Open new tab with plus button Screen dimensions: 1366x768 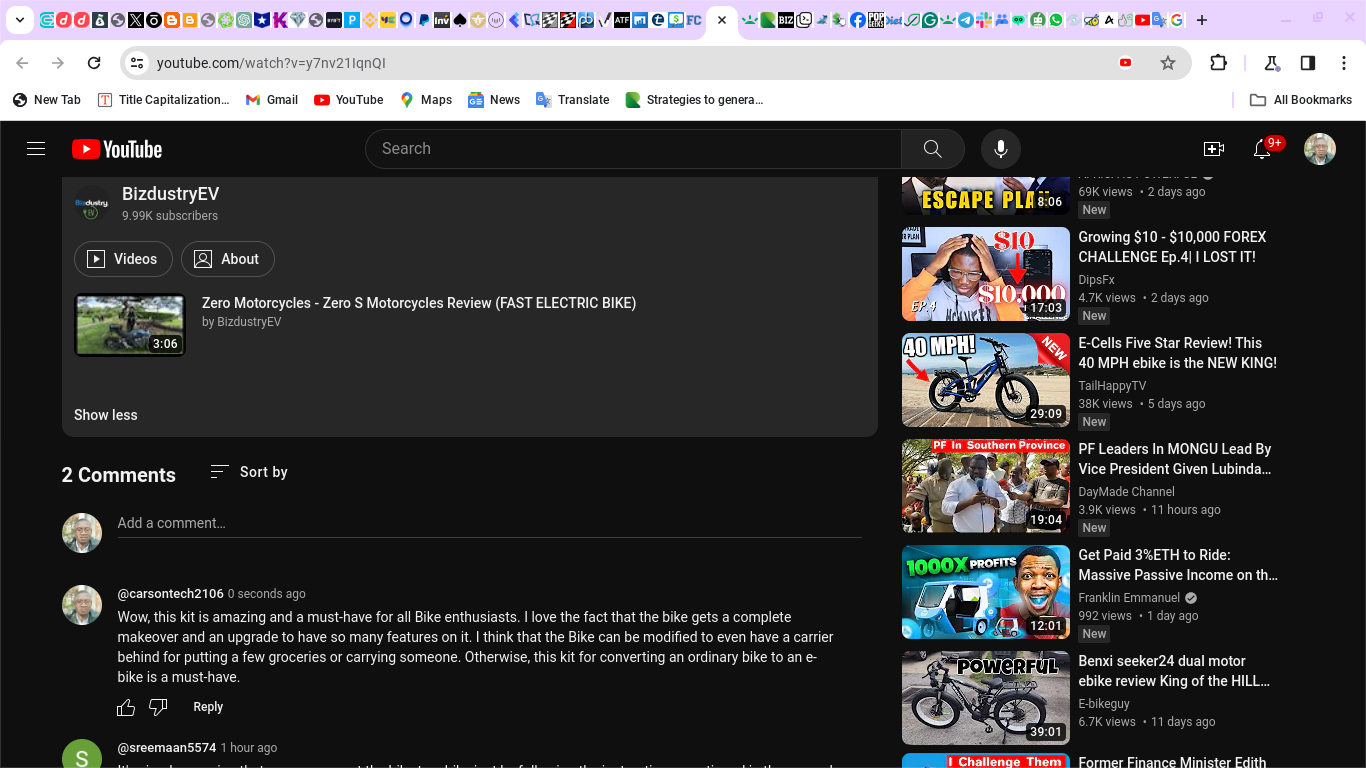[x=1202, y=20]
